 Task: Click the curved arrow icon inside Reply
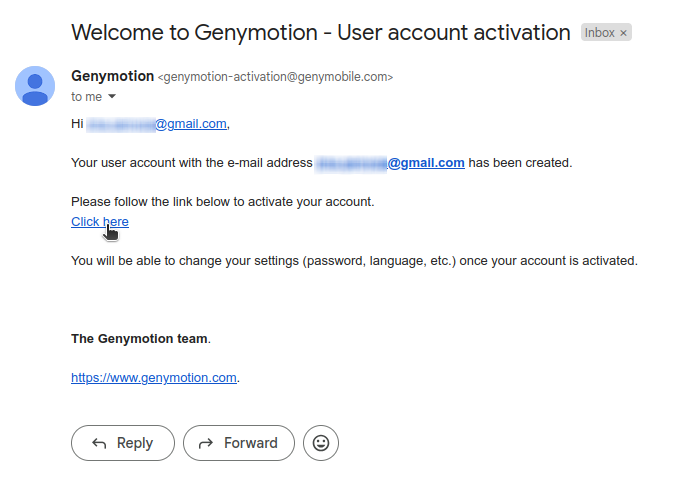(99, 443)
